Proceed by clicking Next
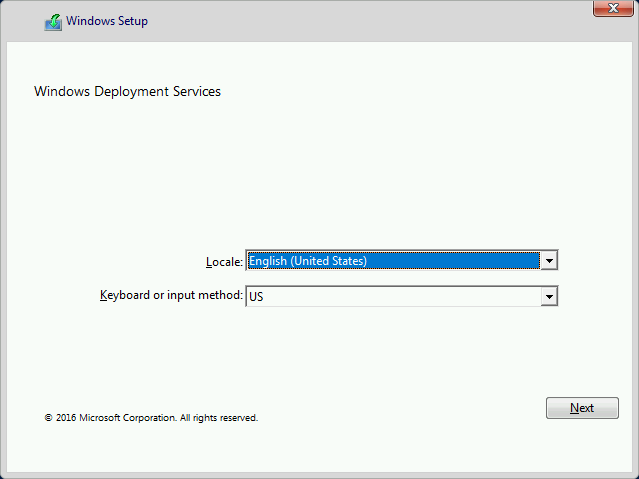Image resolution: width=639 pixels, height=479 pixels. tap(582, 408)
